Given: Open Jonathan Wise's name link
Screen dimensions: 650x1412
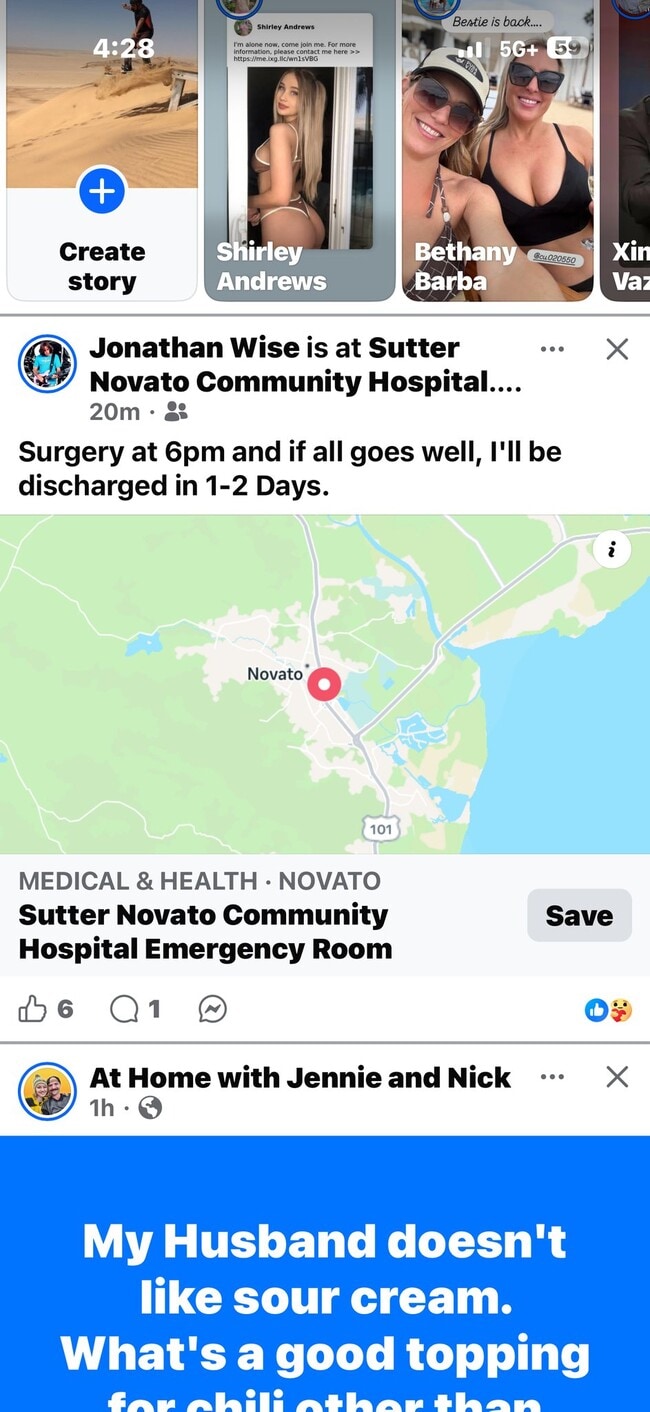Looking at the screenshot, I should pos(194,348).
